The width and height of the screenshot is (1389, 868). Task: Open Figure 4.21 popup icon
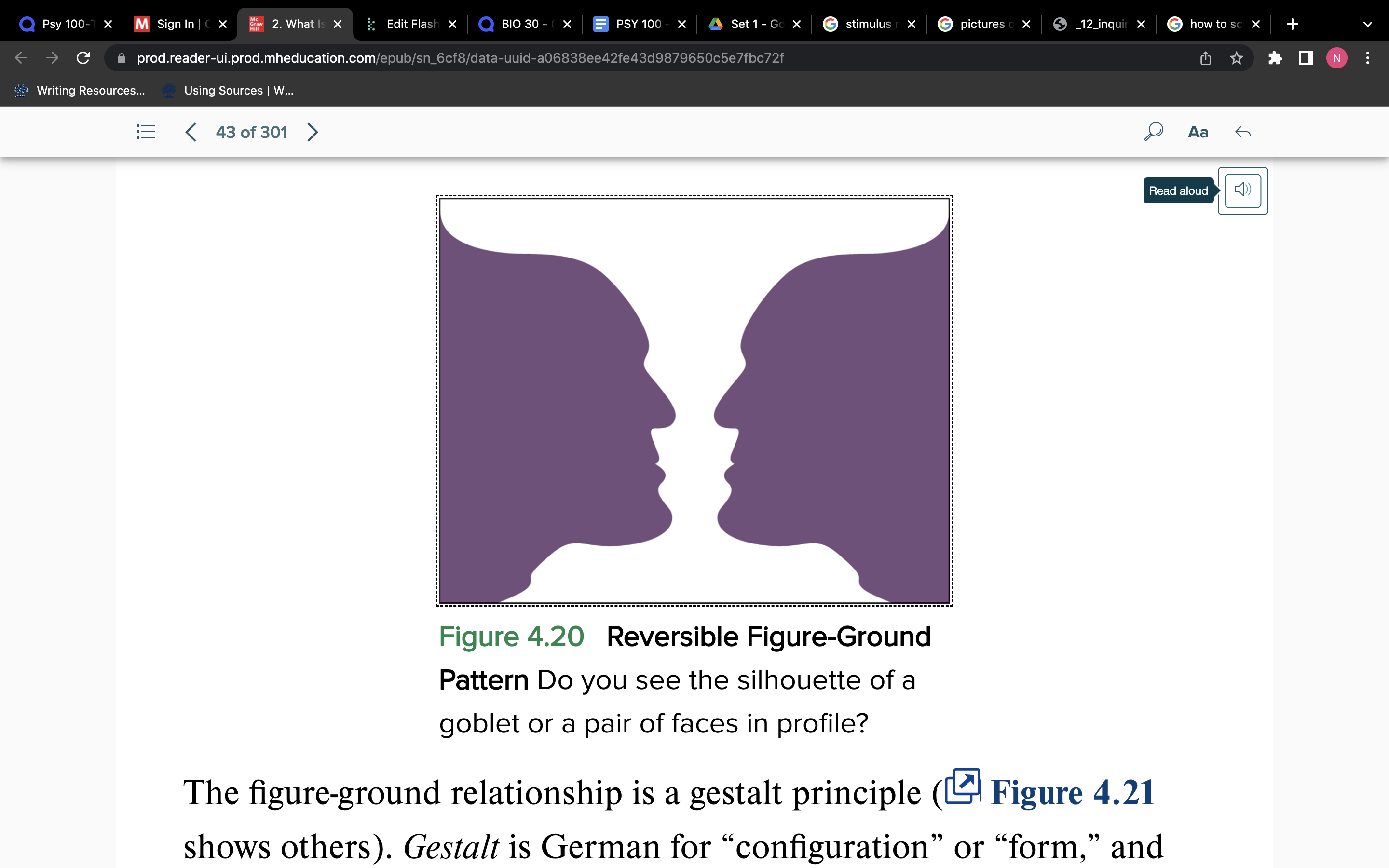pos(963,787)
